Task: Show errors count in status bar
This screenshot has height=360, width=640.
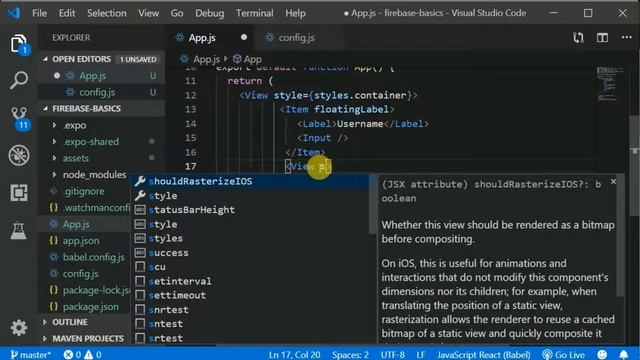Action: point(72,354)
